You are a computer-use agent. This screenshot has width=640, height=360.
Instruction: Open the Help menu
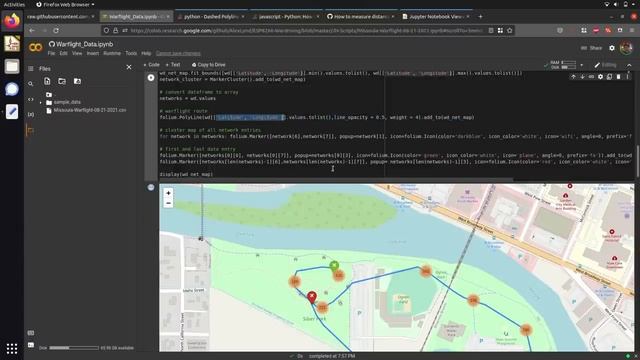pyautogui.click(x=146, y=53)
